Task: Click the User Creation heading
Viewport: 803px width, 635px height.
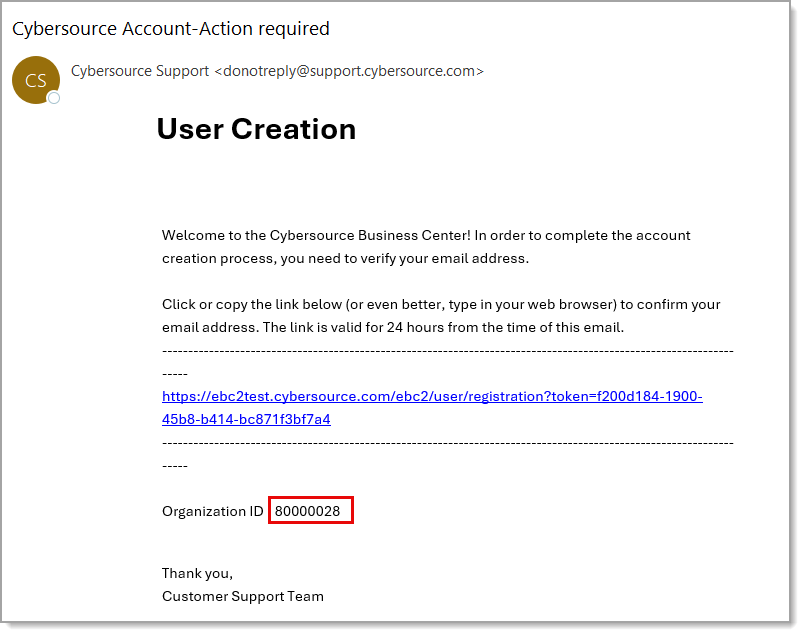Action: [x=256, y=129]
